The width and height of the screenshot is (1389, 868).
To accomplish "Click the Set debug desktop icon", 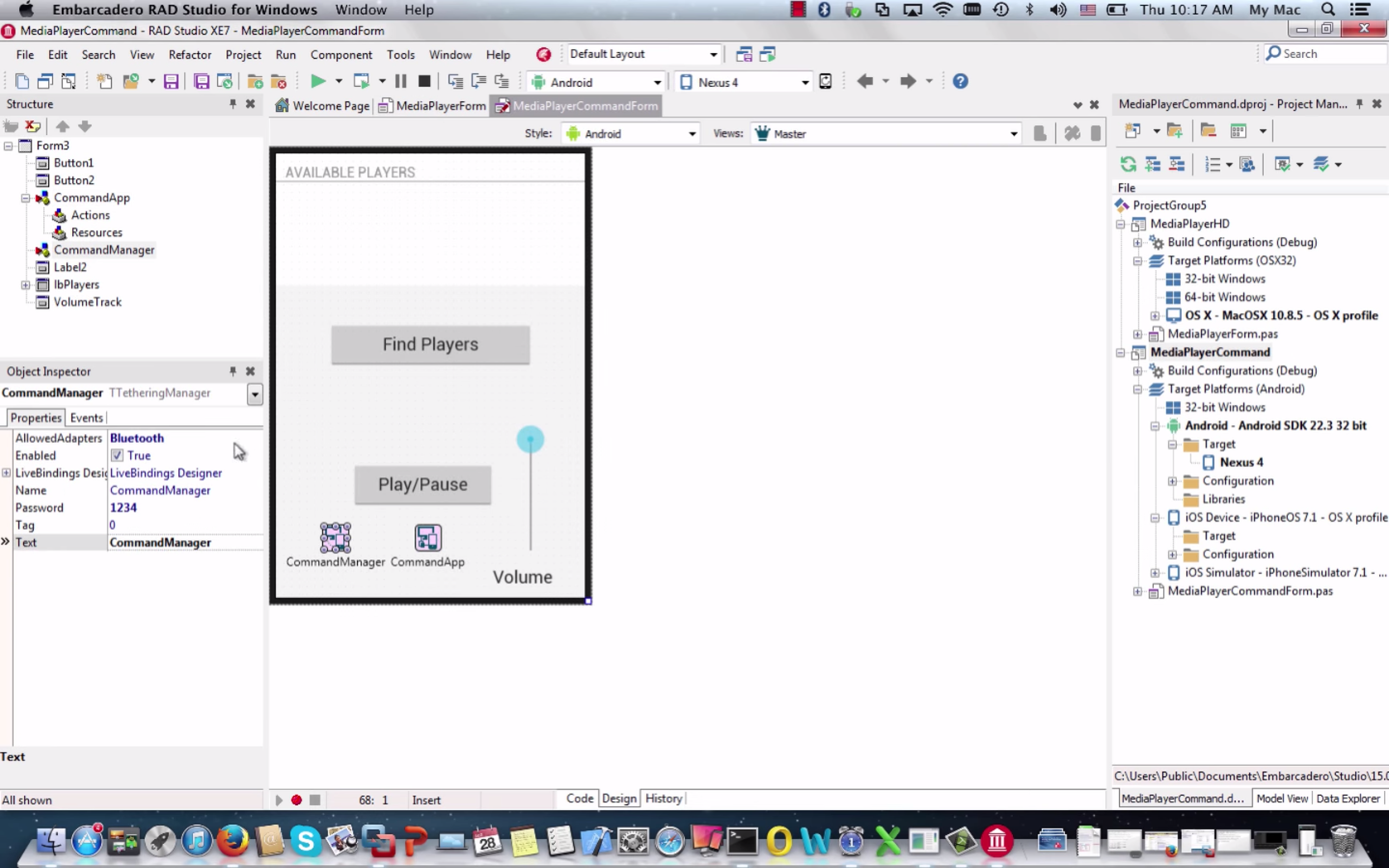I will coord(768,55).
